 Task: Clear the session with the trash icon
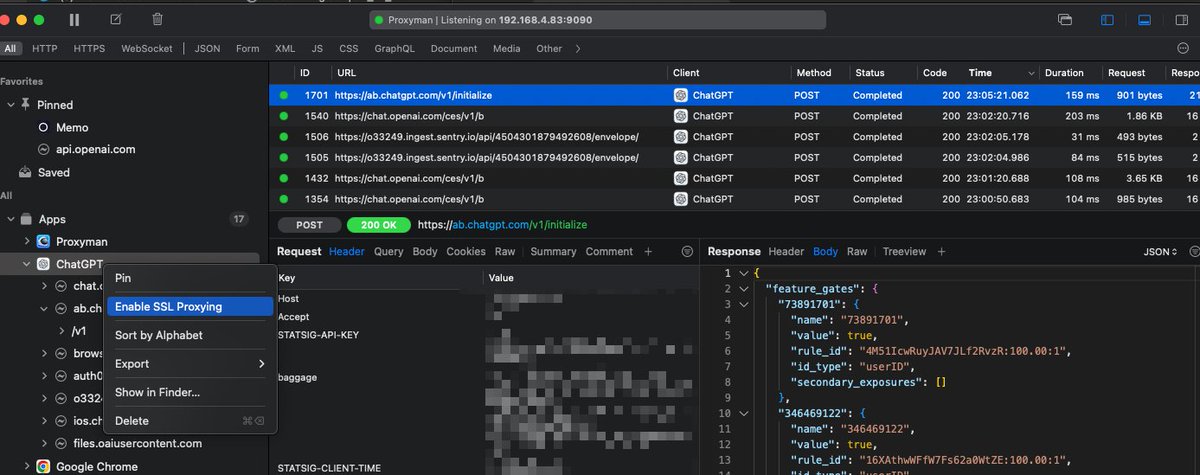click(x=157, y=19)
